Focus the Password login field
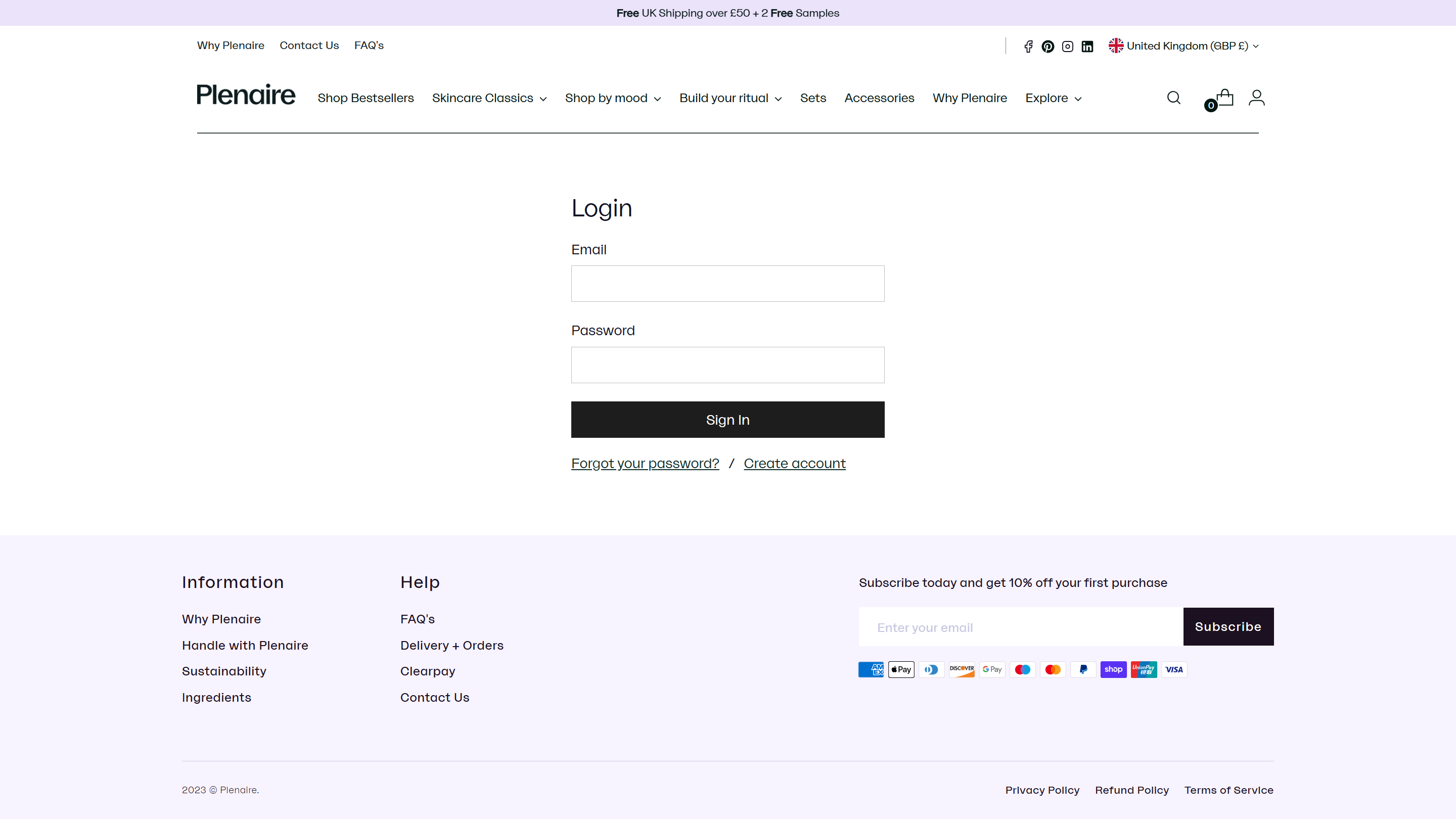 click(x=727, y=365)
